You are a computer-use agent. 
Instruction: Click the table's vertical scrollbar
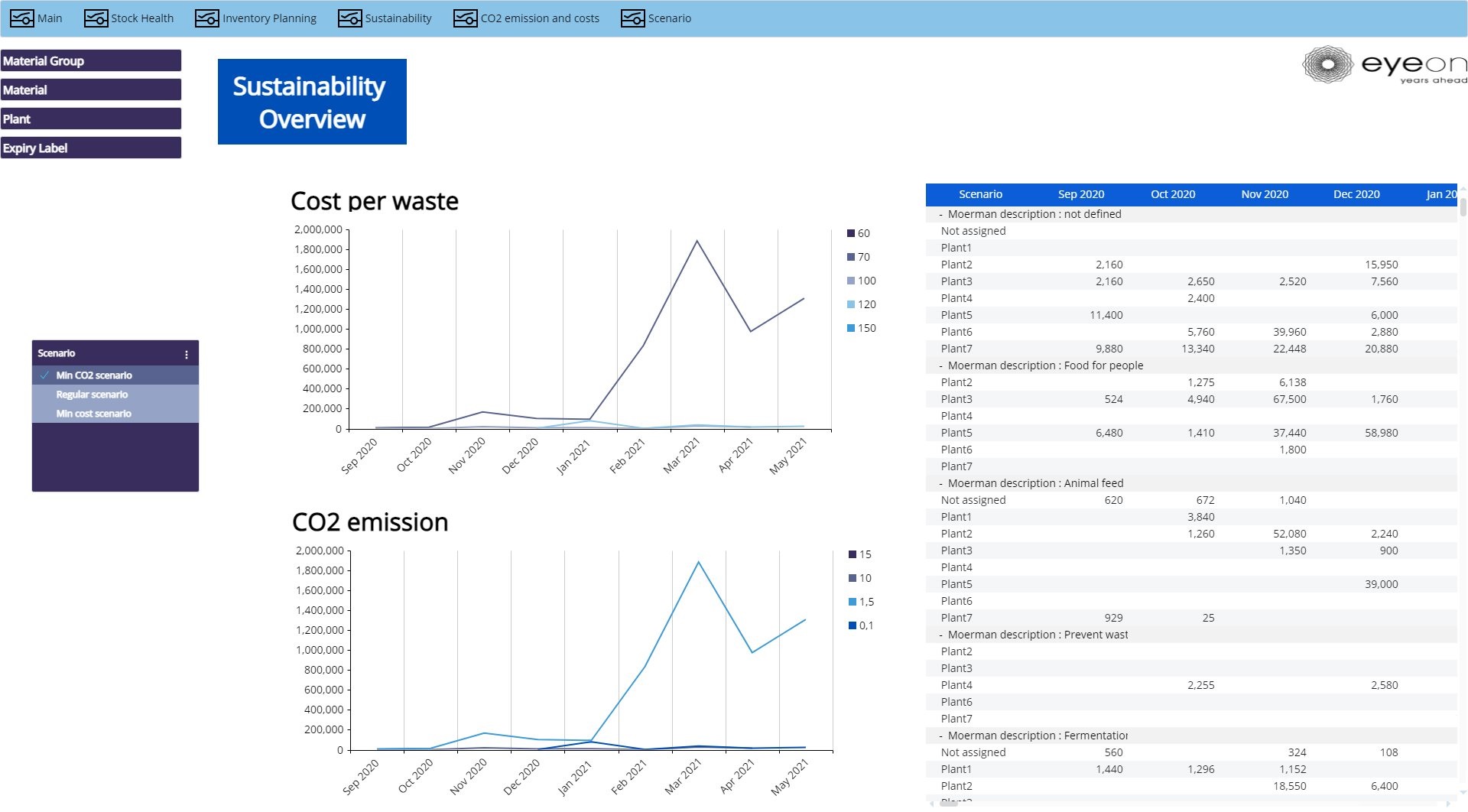[1463, 208]
